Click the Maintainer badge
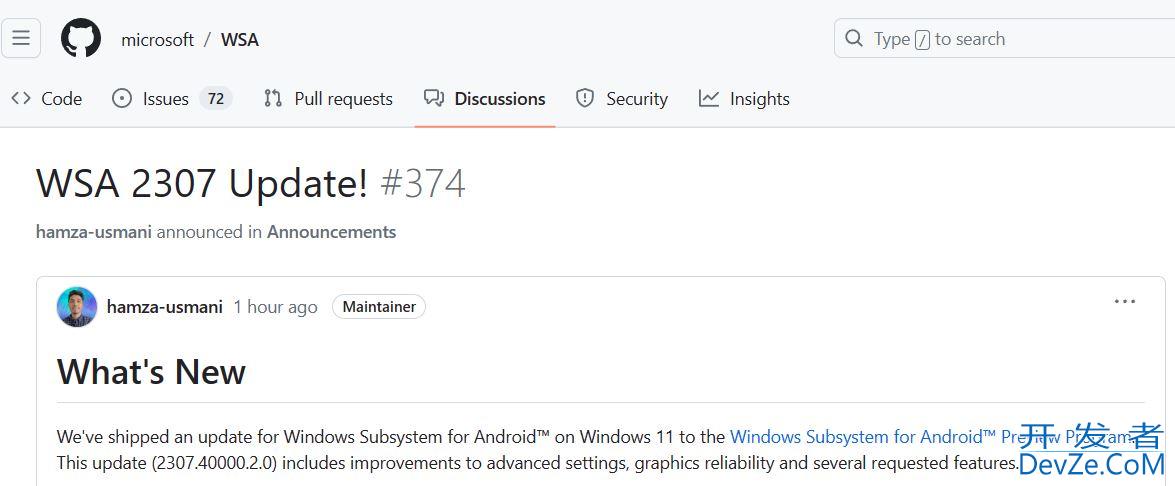The height and width of the screenshot is (486, 1175). coord(379,307)
